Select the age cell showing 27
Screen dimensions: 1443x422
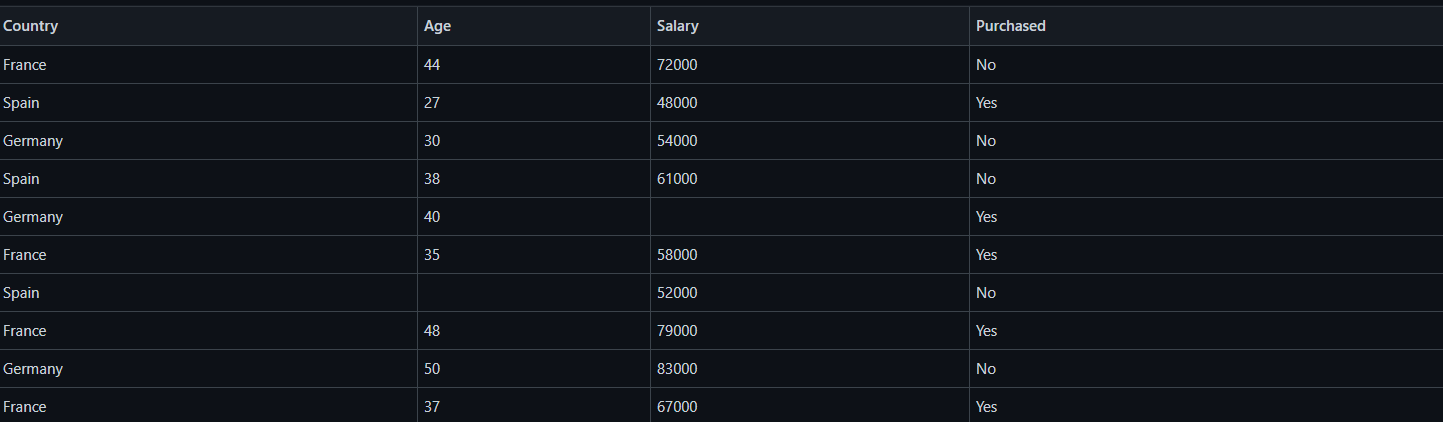pos(534,103)
